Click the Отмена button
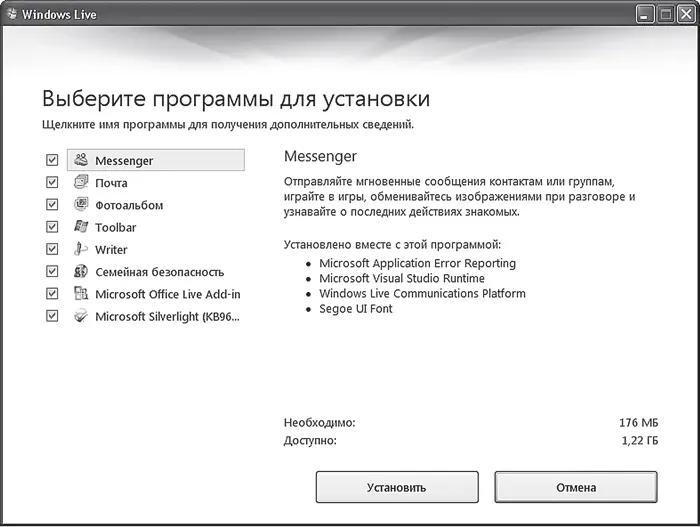 click(576, 487)
